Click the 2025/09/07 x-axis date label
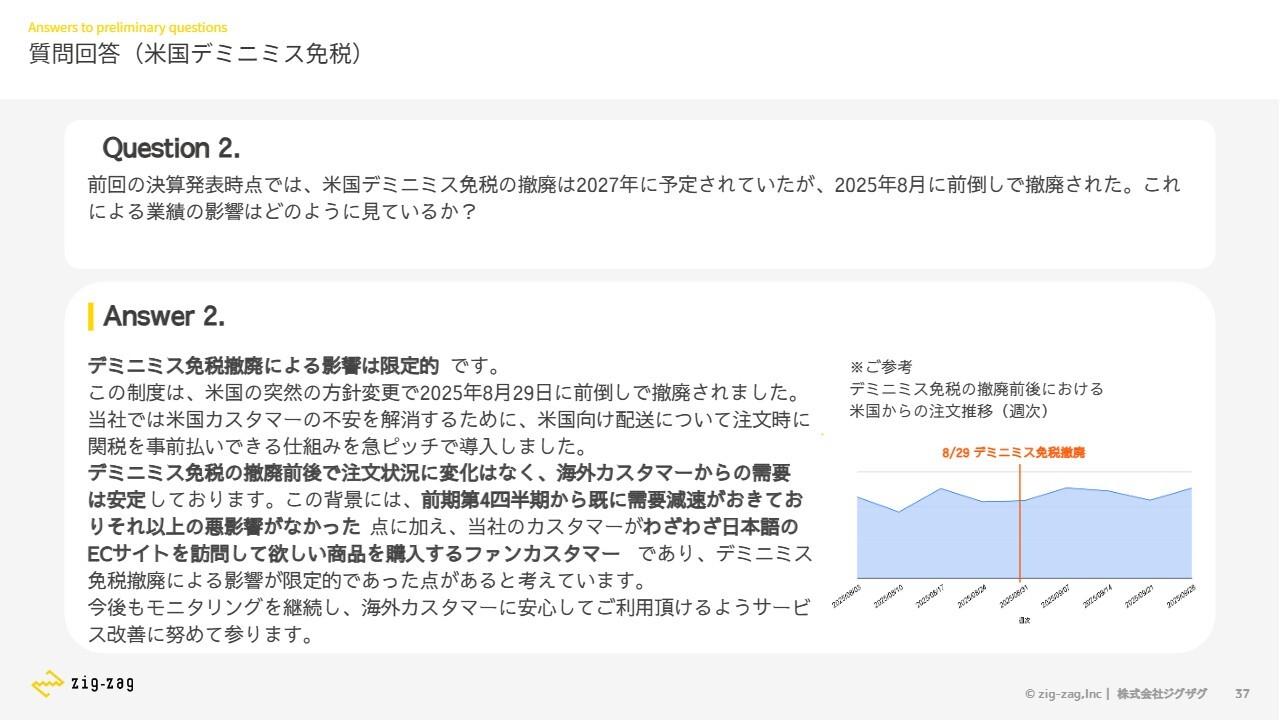 (1055, 597)
